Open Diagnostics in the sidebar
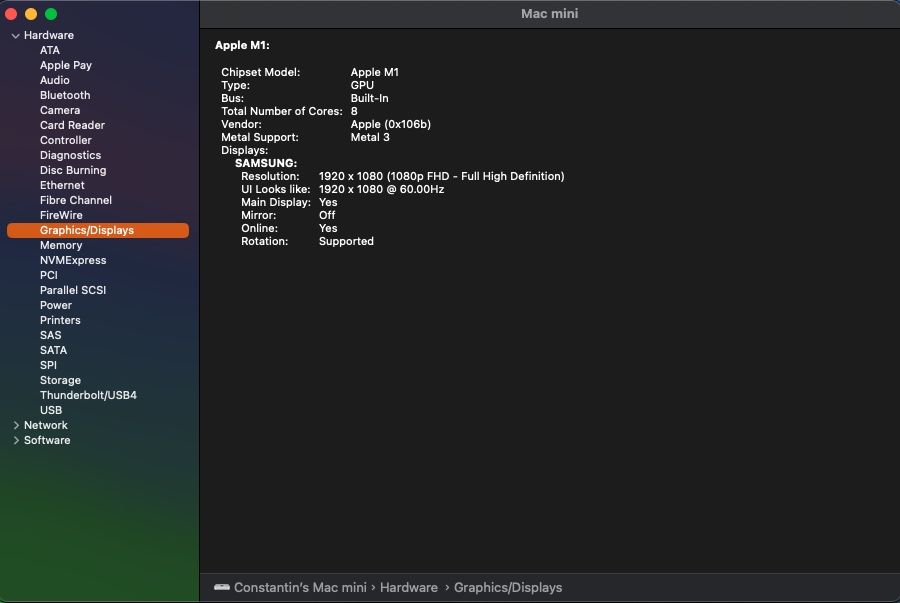This screenshot has height=603, width=900. 70,155
